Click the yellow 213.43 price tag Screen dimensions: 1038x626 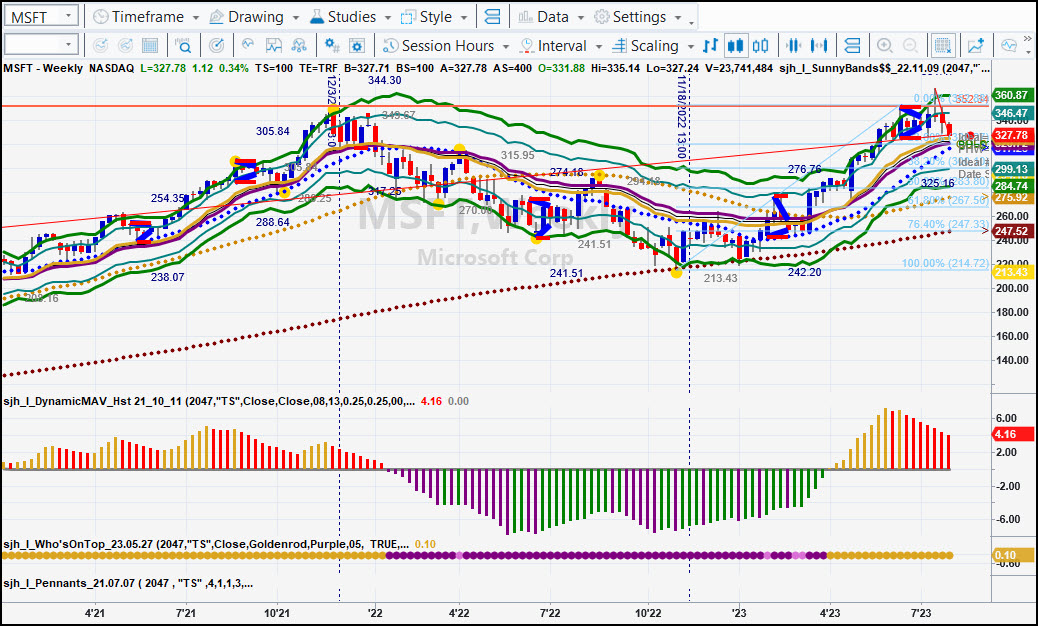coord(1012,272)
